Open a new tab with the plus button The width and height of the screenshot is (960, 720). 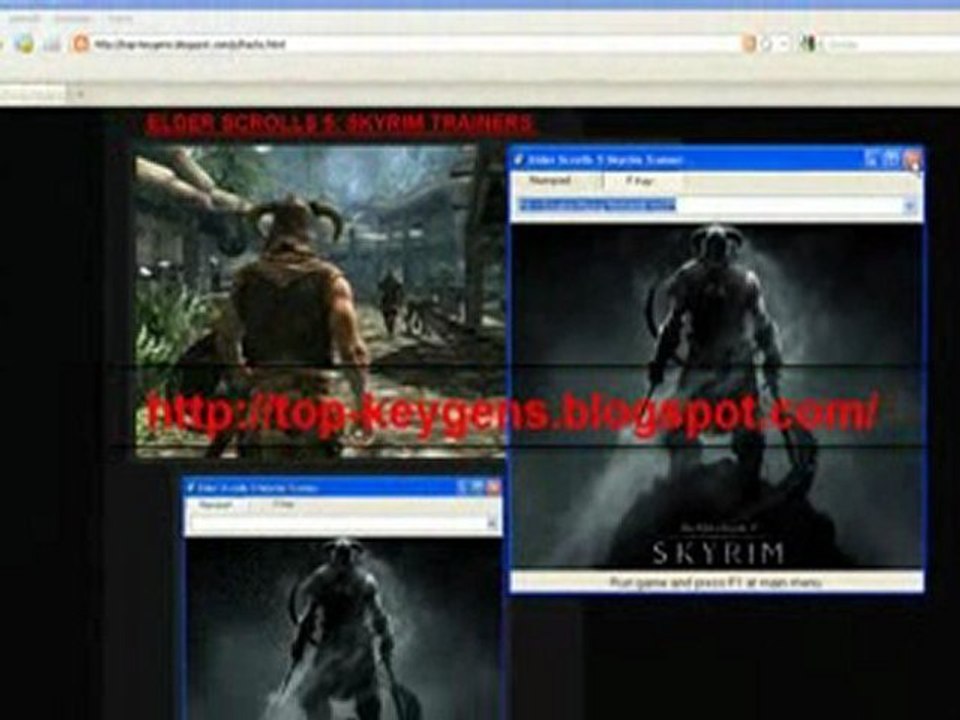pos(79,94)
